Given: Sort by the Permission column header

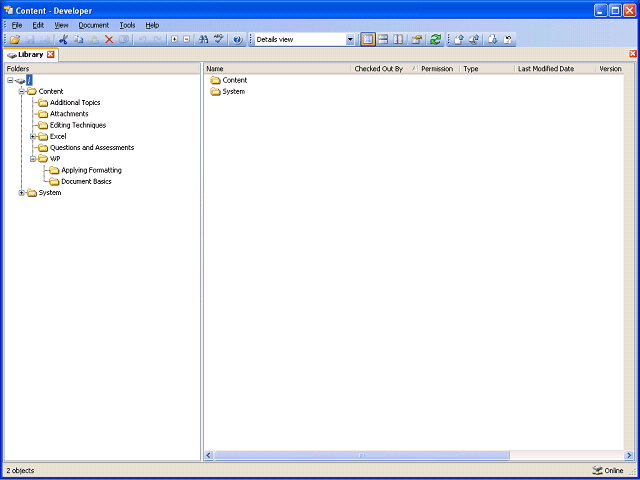Looking at the screenshot, I should [x=439, y=69].
